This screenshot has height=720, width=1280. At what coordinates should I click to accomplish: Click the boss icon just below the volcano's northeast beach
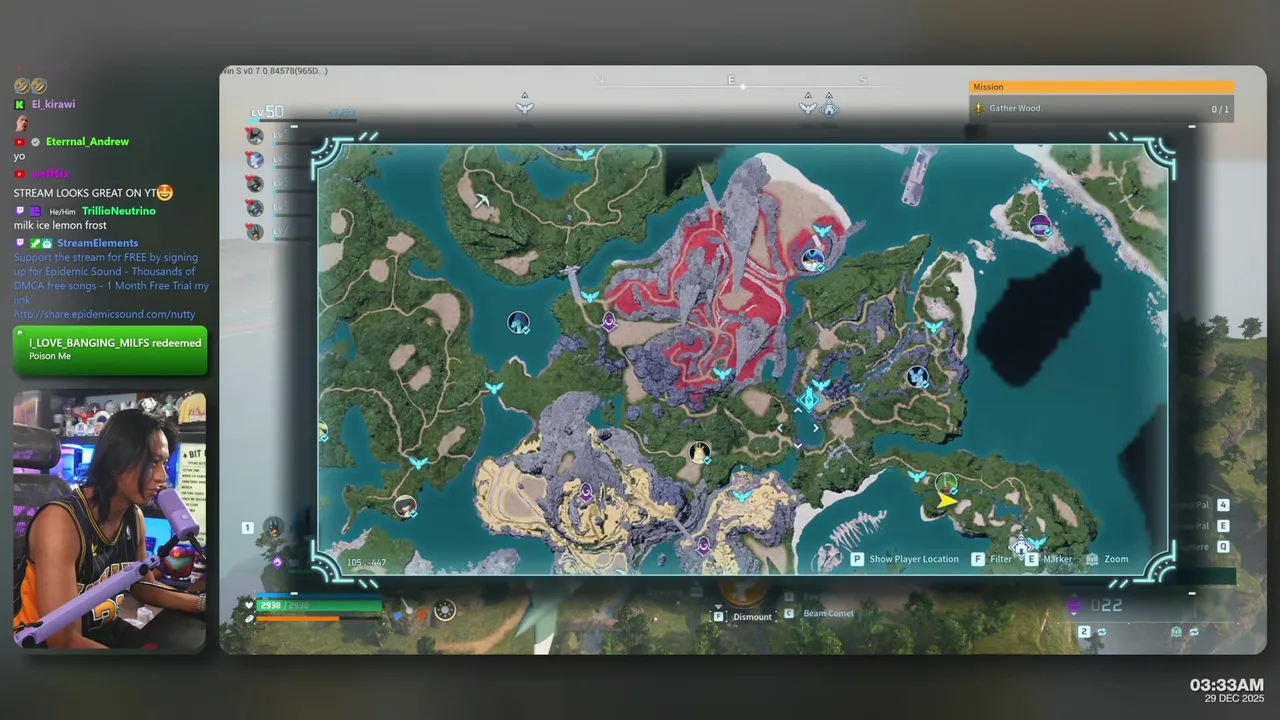(813, 260)
